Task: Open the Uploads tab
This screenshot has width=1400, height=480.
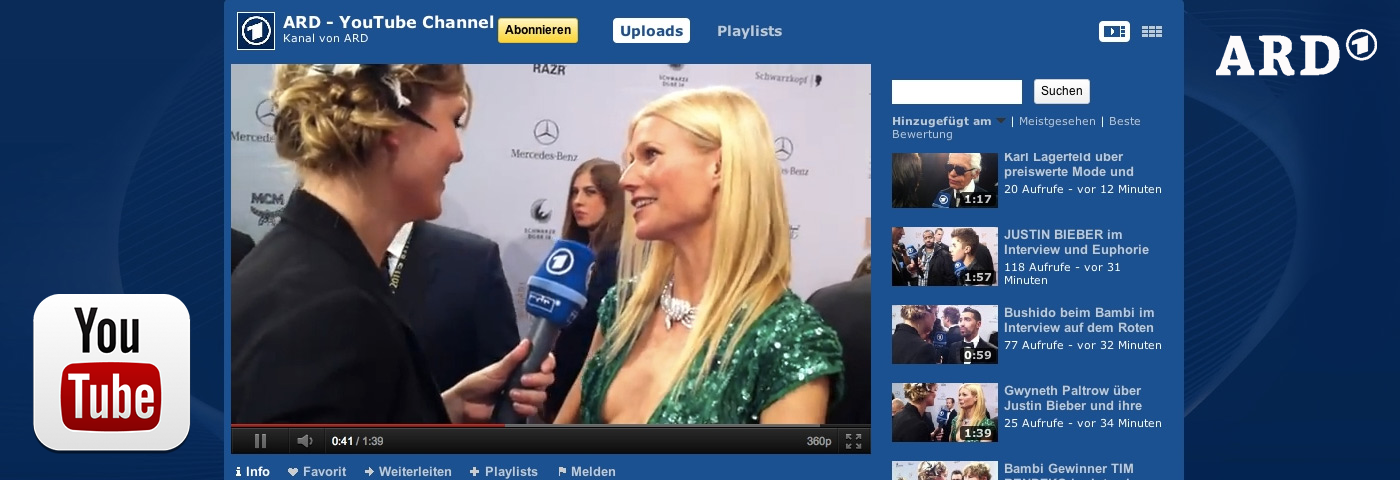Action: [651, 31]
